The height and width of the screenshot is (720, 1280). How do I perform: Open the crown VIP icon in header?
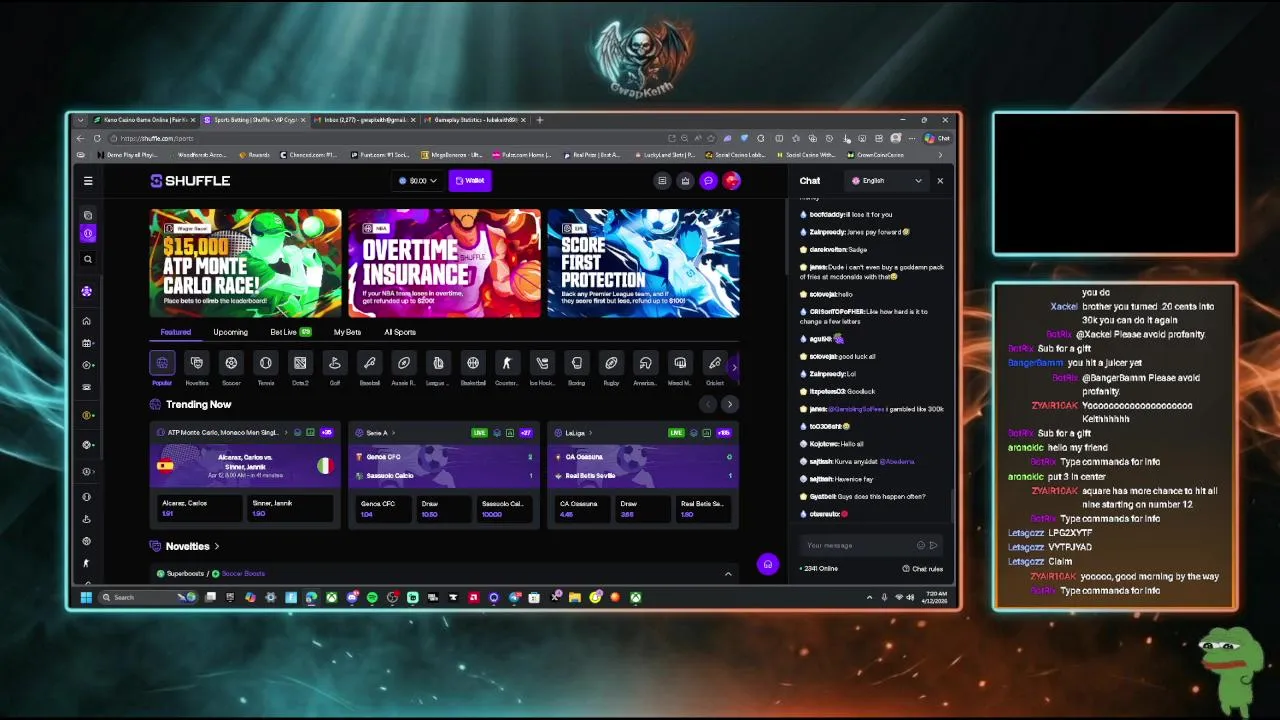(x=685, y=181)
